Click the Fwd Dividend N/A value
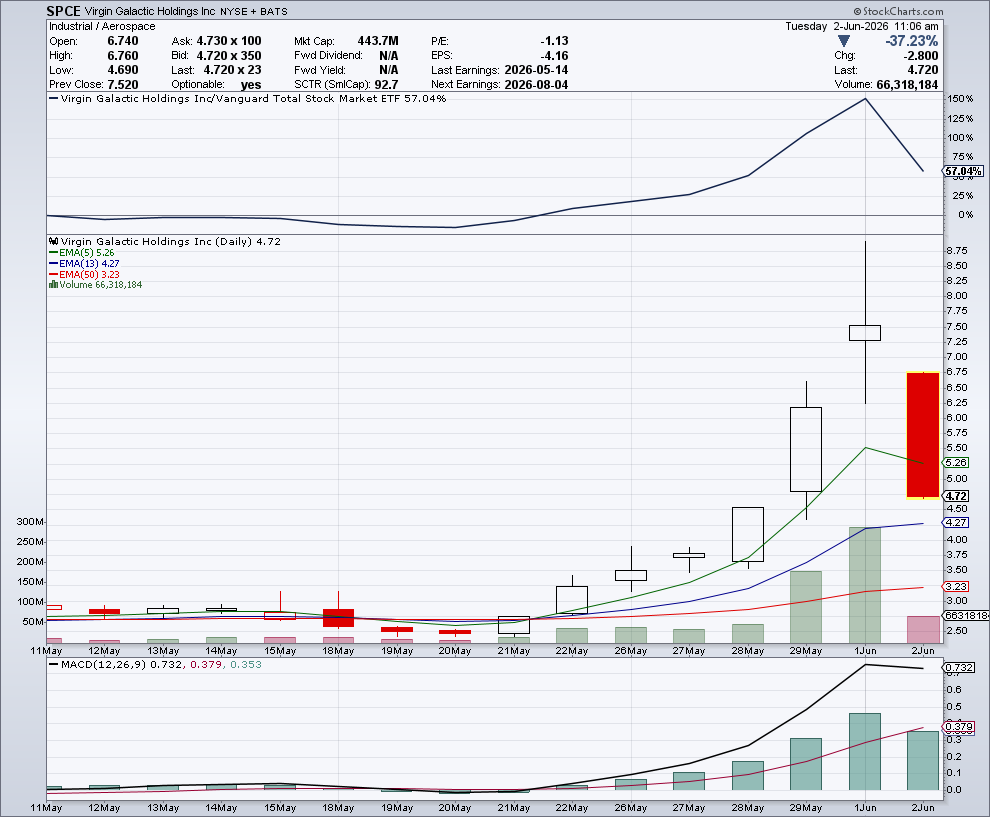This screenshot has height=817, width=990. pos(388,56)
